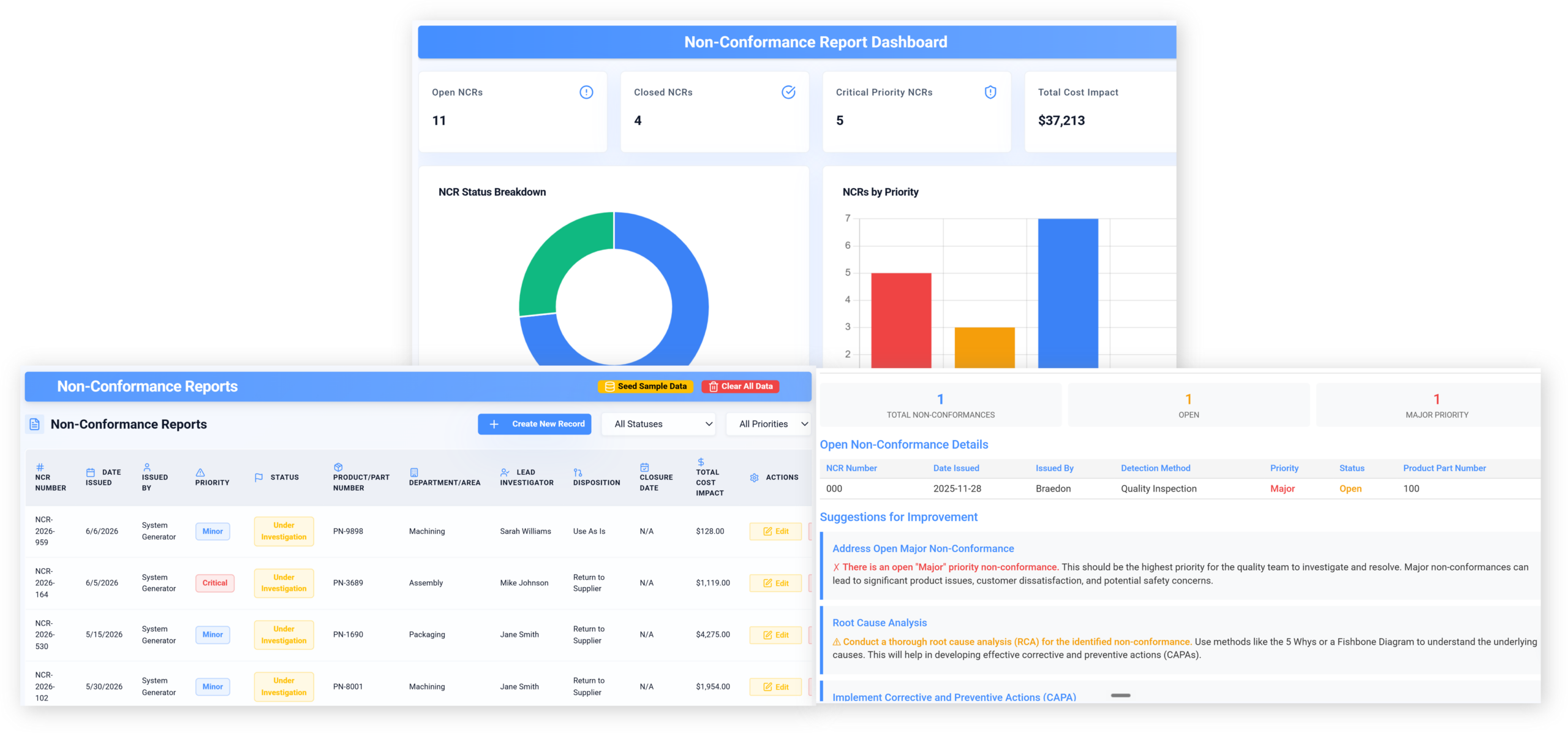
Task: Click date 5/30/2026 in reports table
Action: 104,686
